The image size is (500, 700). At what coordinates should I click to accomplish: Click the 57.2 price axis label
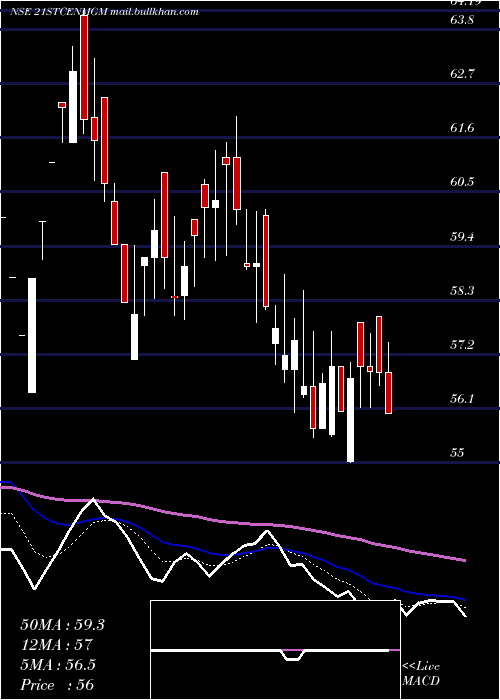coord(462,345)
